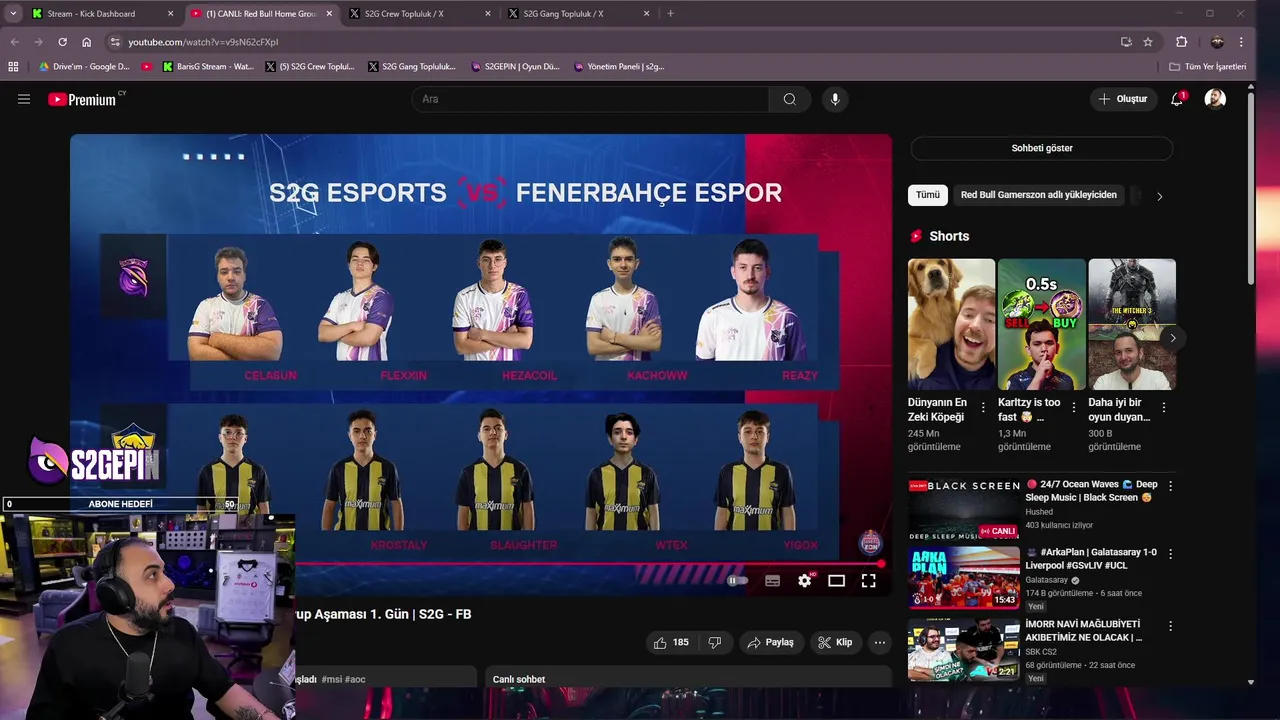The width and height of the screenshot is (1280, 720).
Task: Switch player to theater mode
Action: (x=837, y=580)
